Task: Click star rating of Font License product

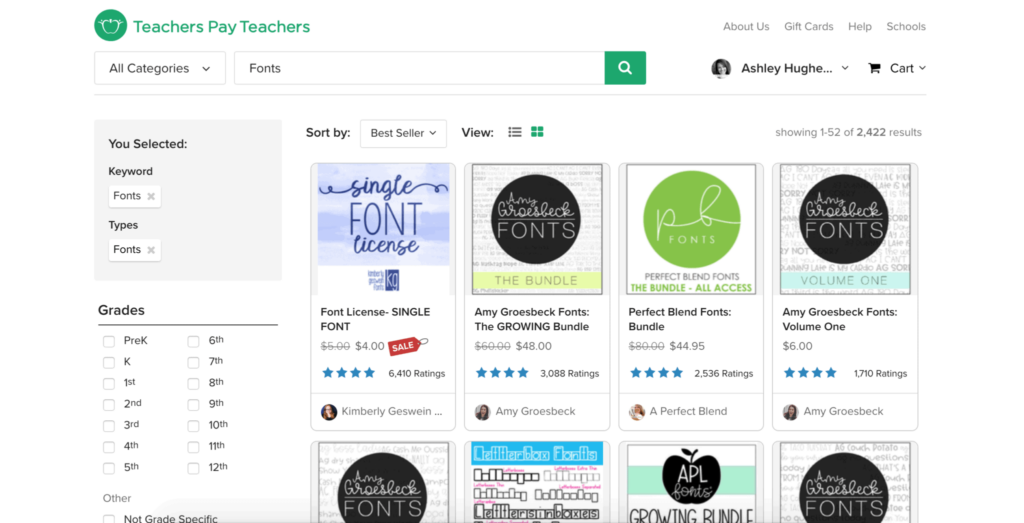Action: (x=349, y=373)
